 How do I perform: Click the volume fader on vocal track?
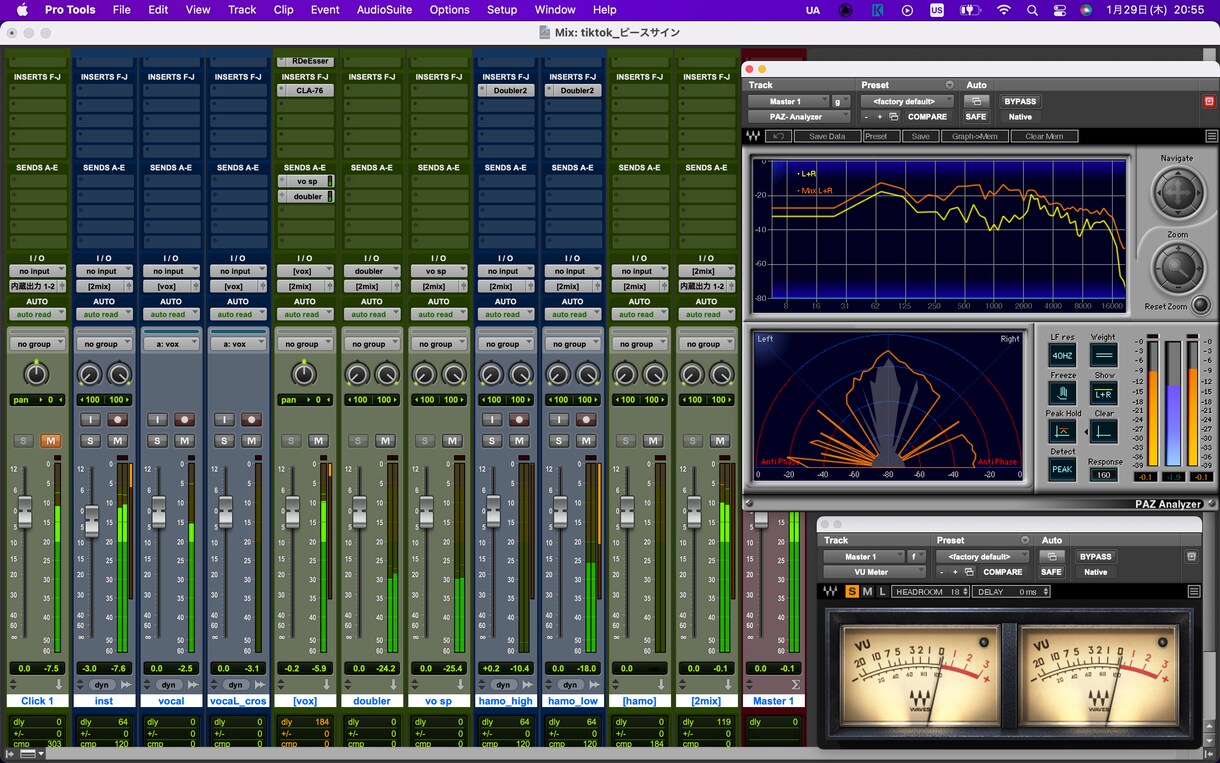coord(158,512)
